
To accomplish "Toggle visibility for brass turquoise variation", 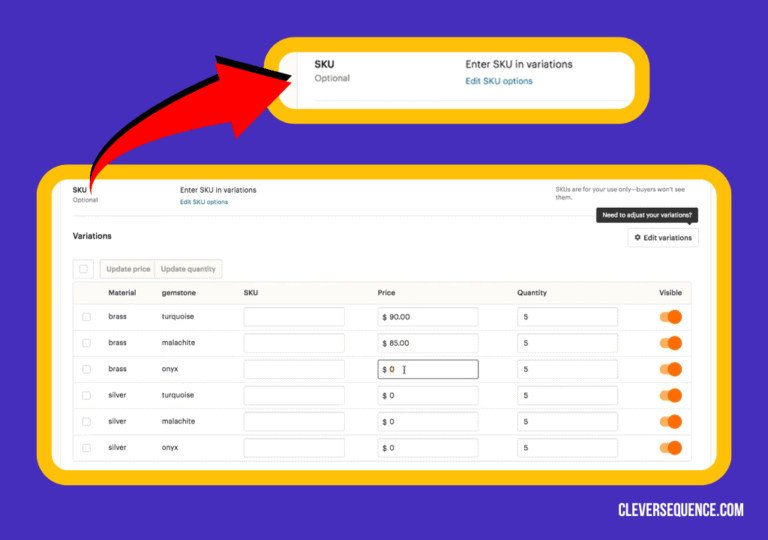I will (x=670, y=317).
